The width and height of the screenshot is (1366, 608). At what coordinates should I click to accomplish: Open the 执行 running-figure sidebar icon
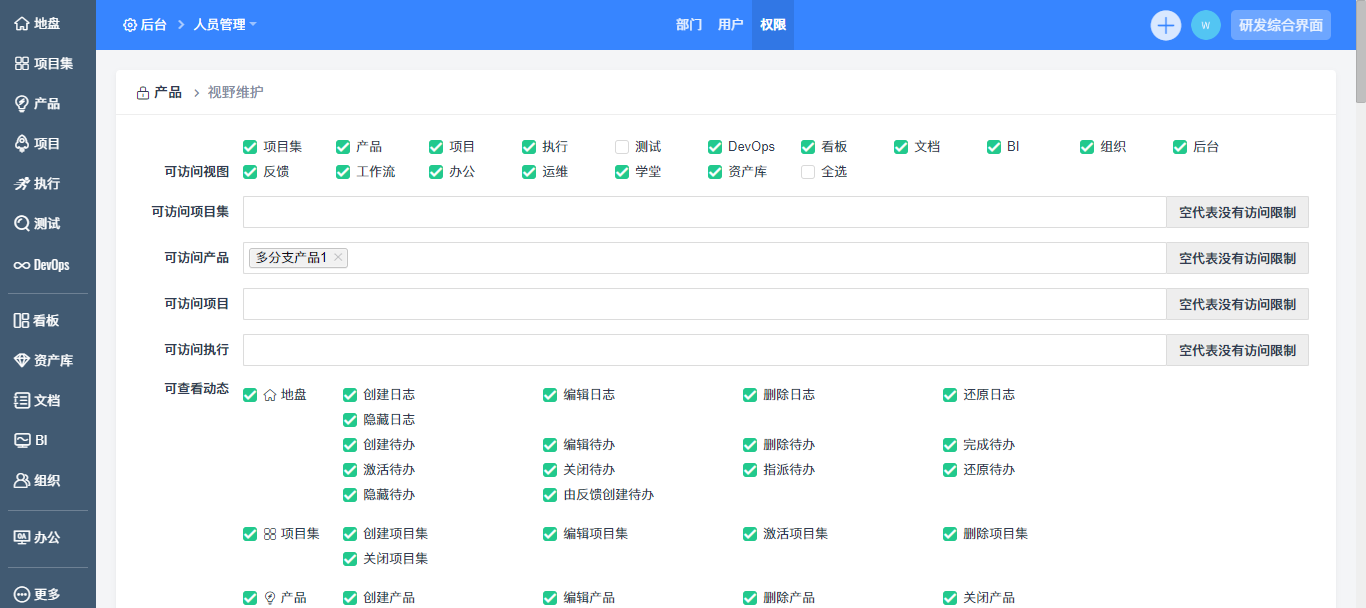click(x=21, y=184)
